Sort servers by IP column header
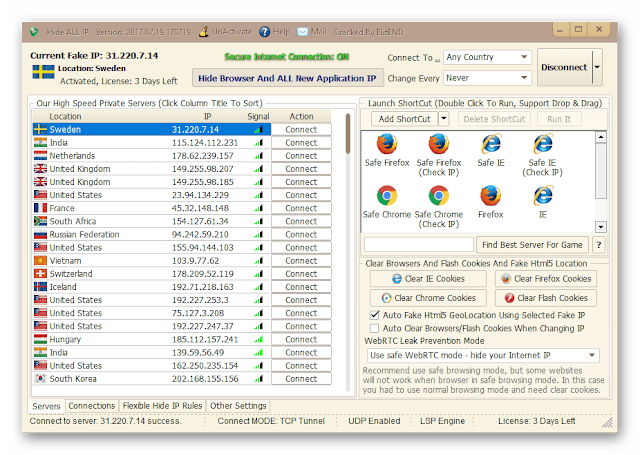This screenshot has height=455, width=640. [208, 116]
